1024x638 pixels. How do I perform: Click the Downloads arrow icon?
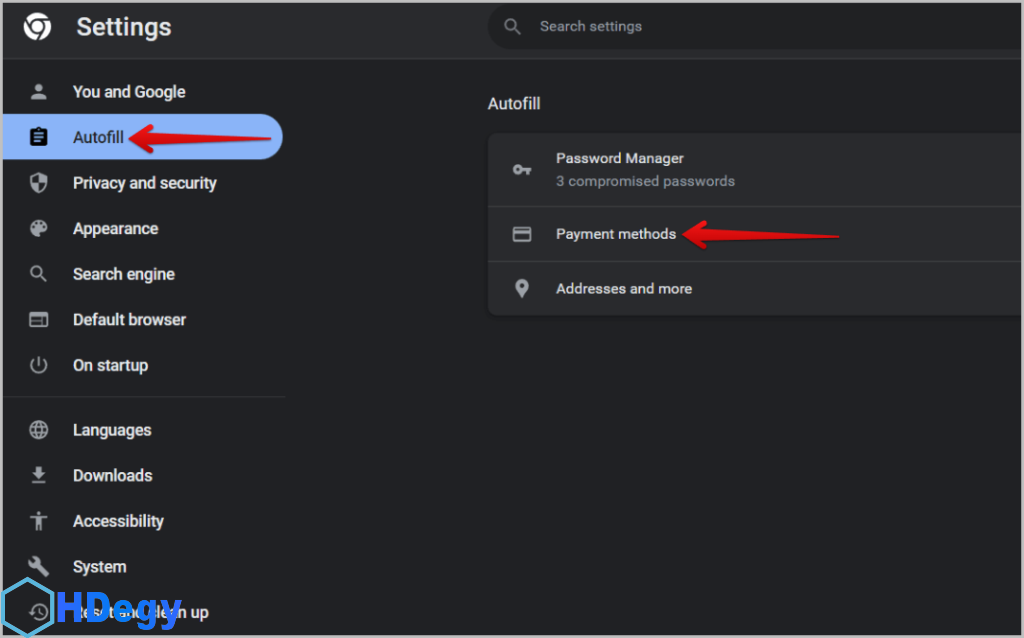39,476
